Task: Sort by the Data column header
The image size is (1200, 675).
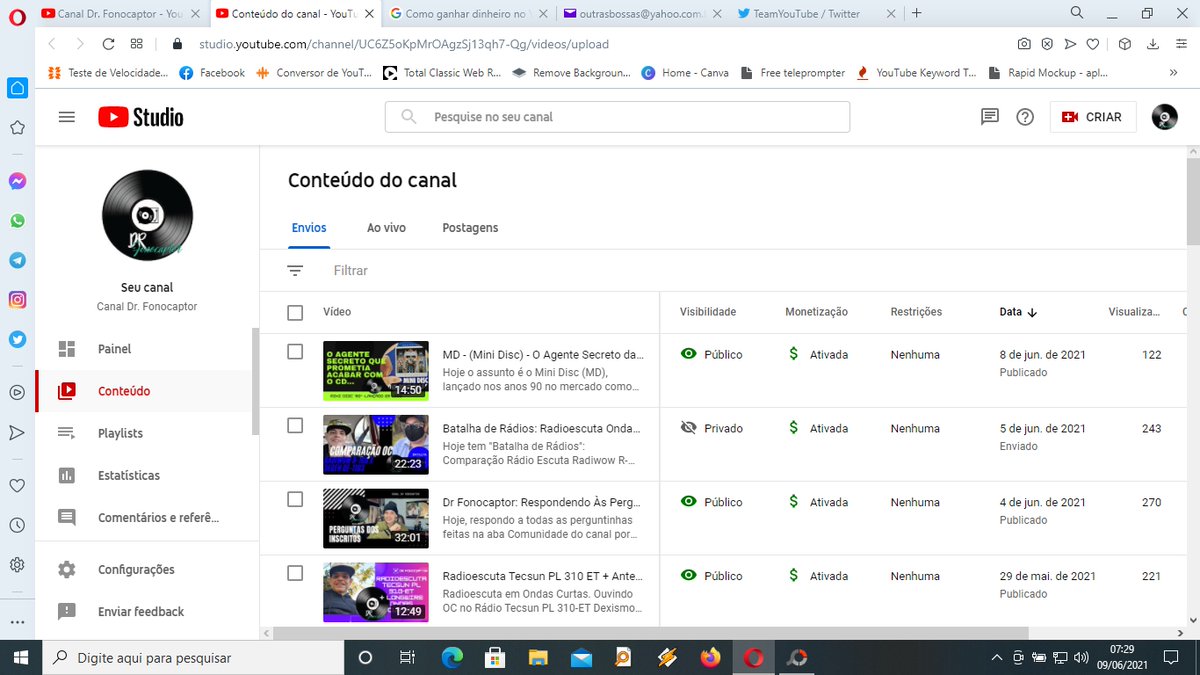Action: click(x=1018, y=312)
